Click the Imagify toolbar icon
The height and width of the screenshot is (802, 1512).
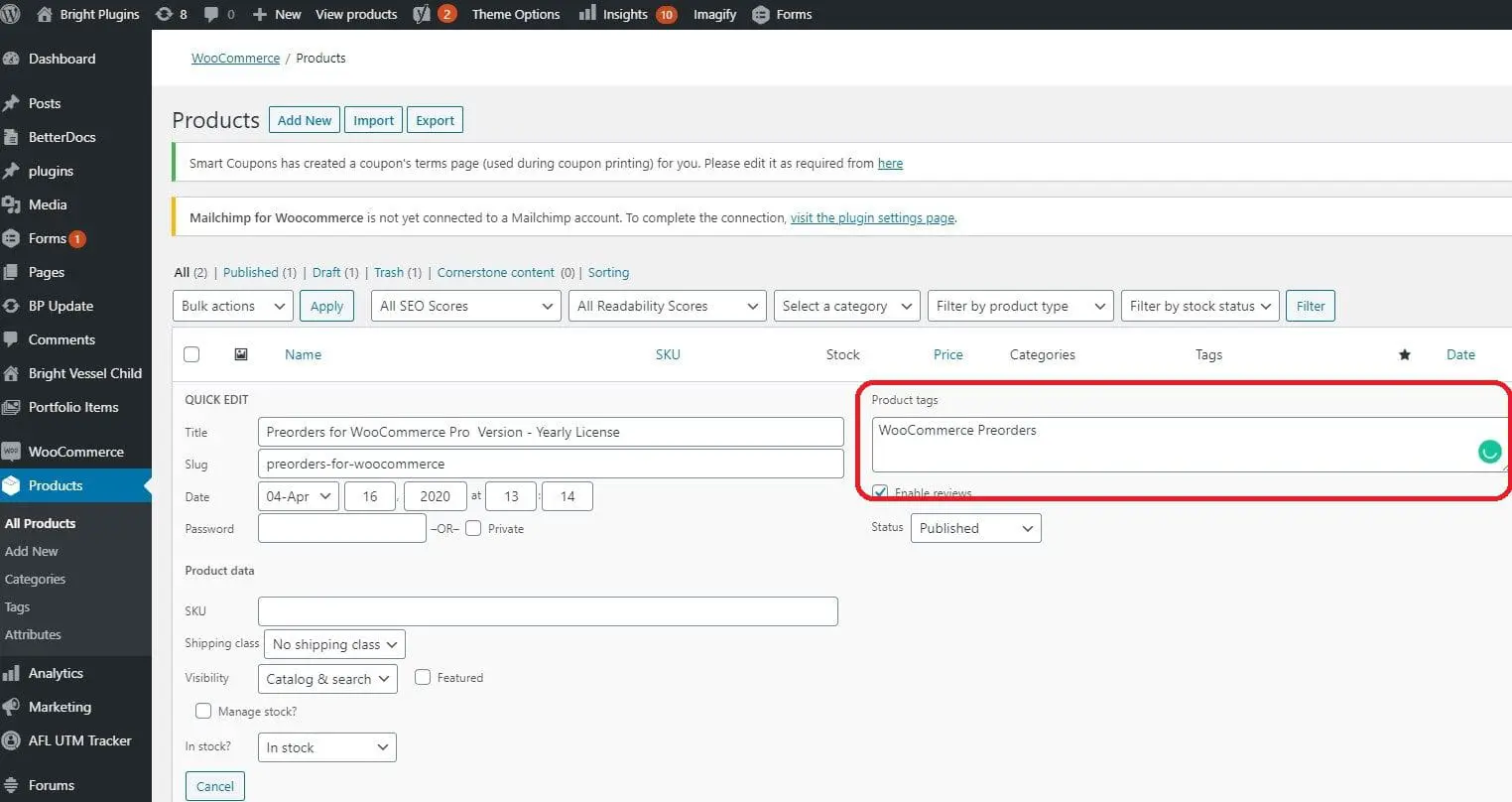tap(712, 14)
